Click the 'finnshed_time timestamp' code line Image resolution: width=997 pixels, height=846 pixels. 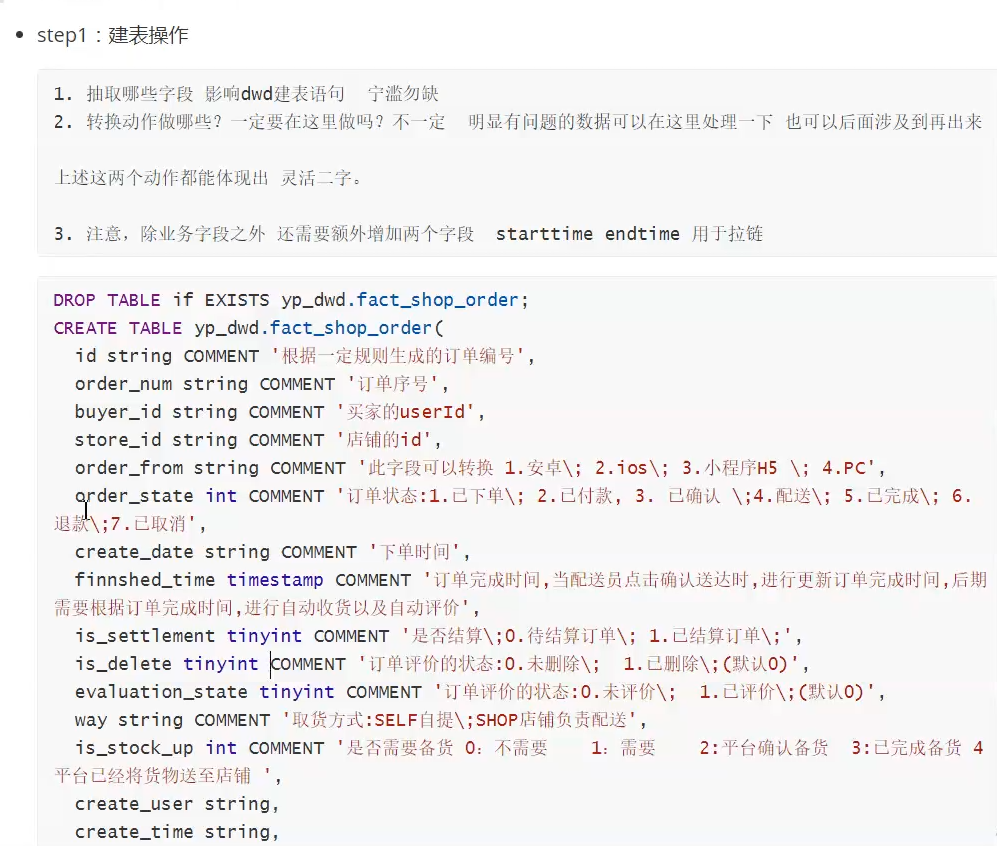[530, 580]
